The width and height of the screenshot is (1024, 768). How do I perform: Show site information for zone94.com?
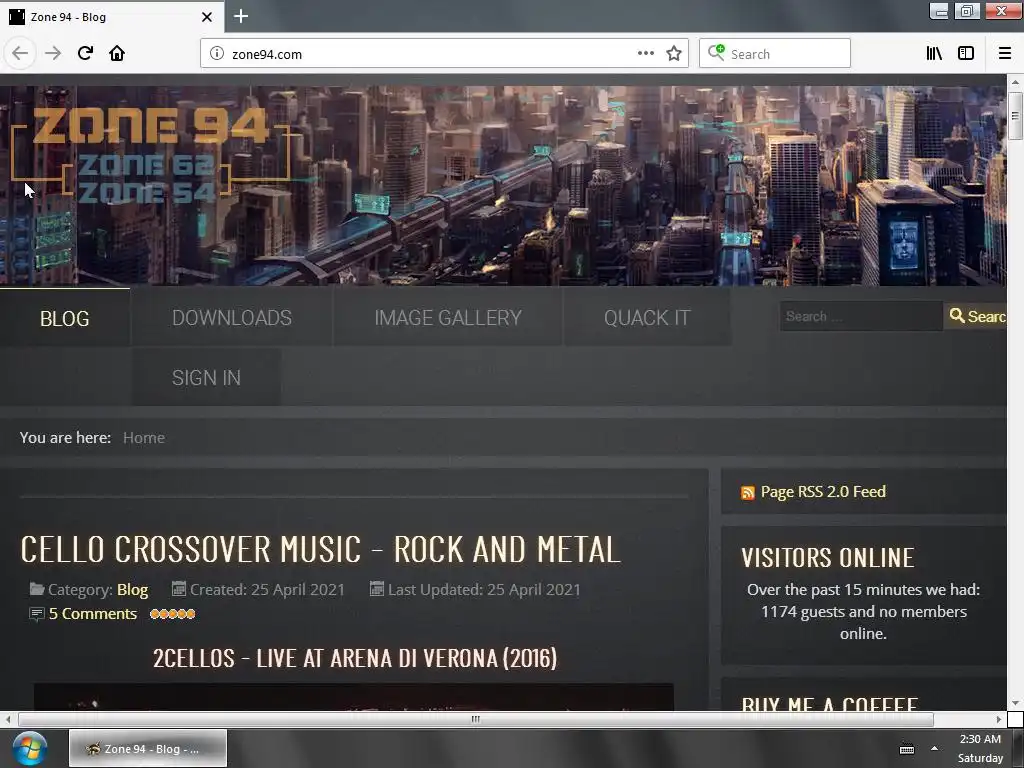217,54
